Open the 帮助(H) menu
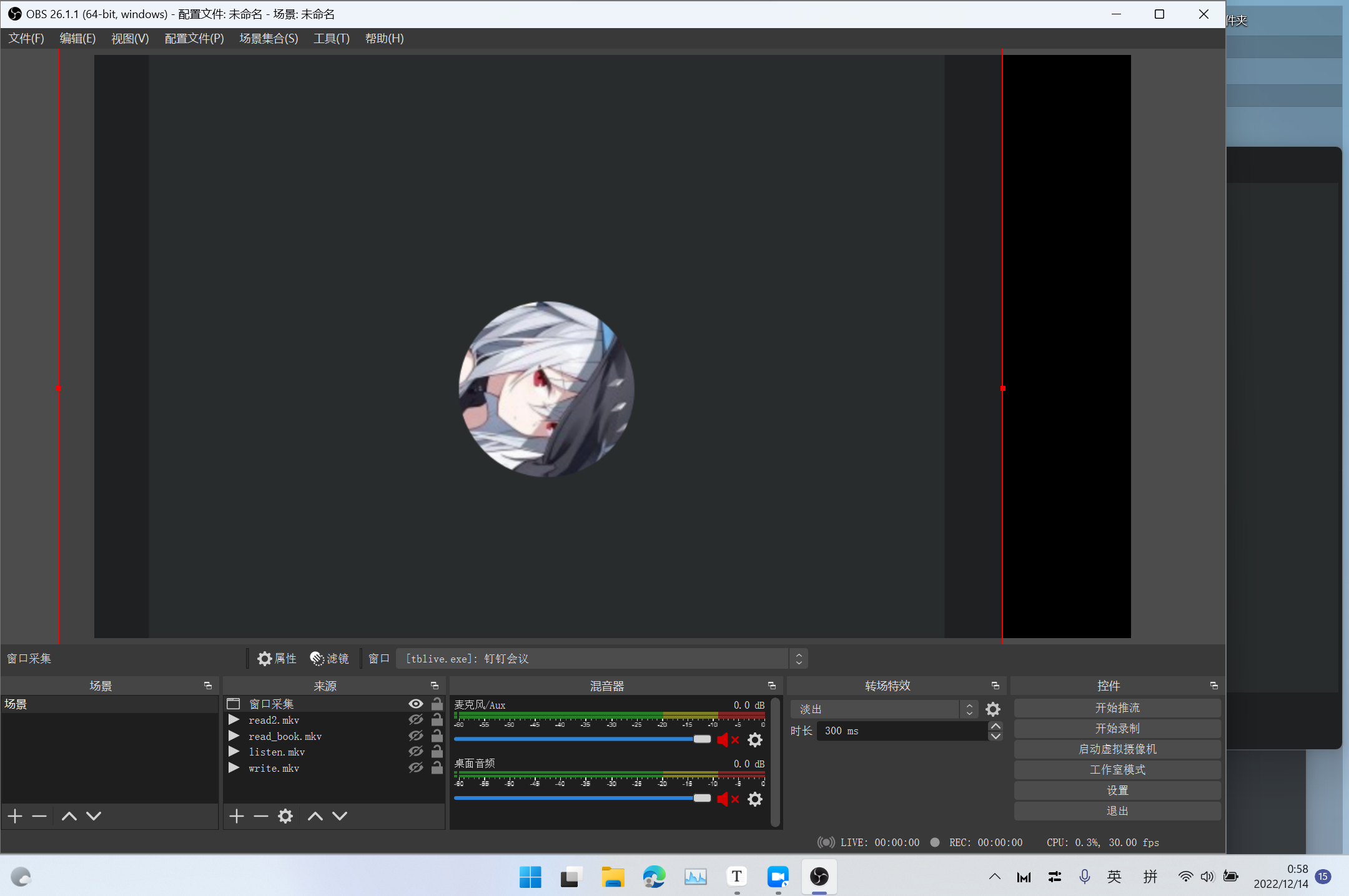1349x896 pixels. pos(384,39)
